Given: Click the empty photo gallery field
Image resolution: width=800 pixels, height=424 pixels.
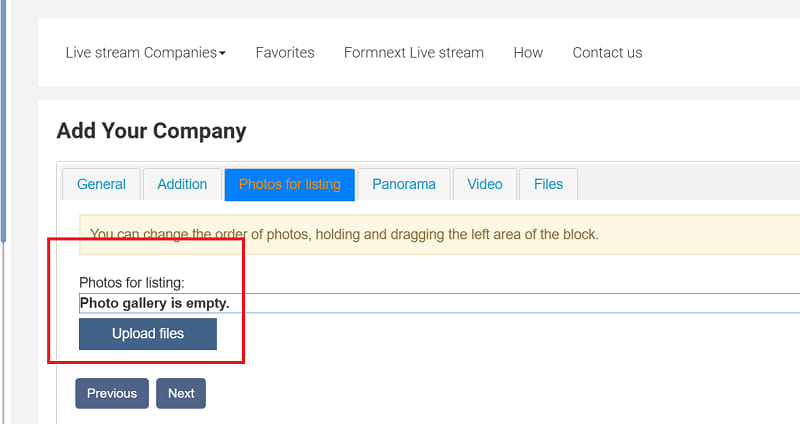Looking at the screenshot, I should coord(439,303).
